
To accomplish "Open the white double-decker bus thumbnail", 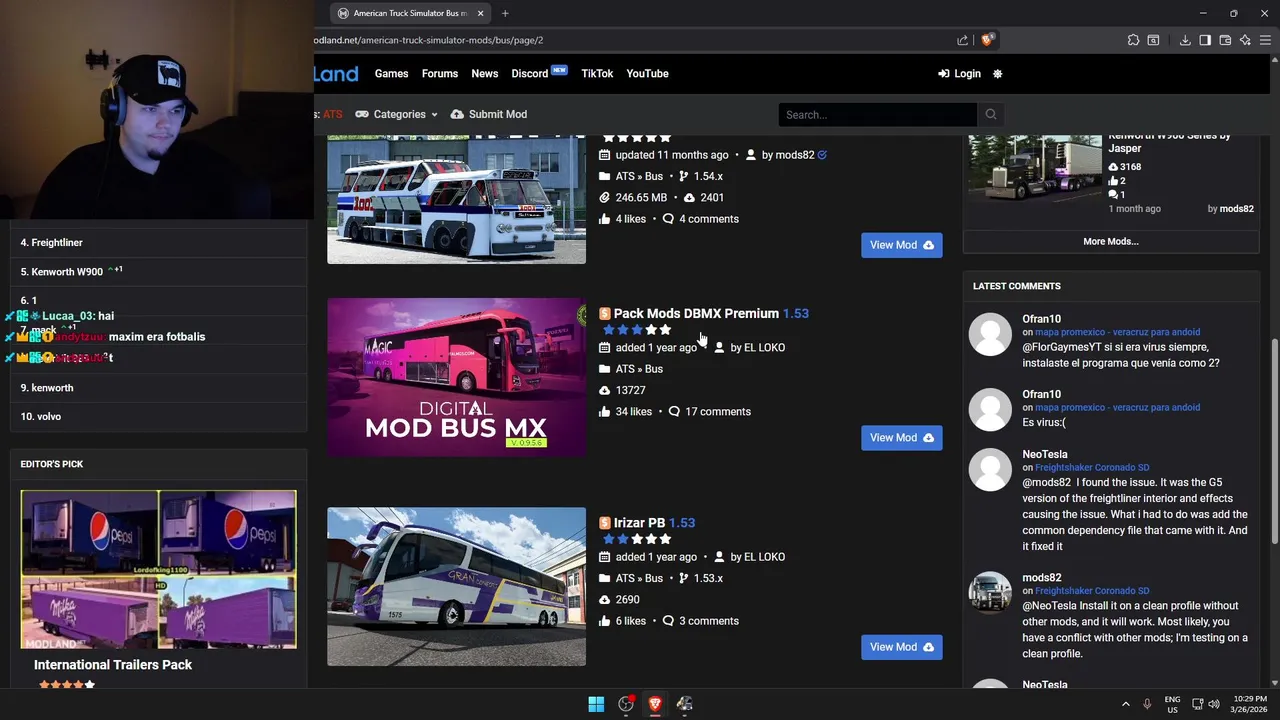I will click(456, 200).
